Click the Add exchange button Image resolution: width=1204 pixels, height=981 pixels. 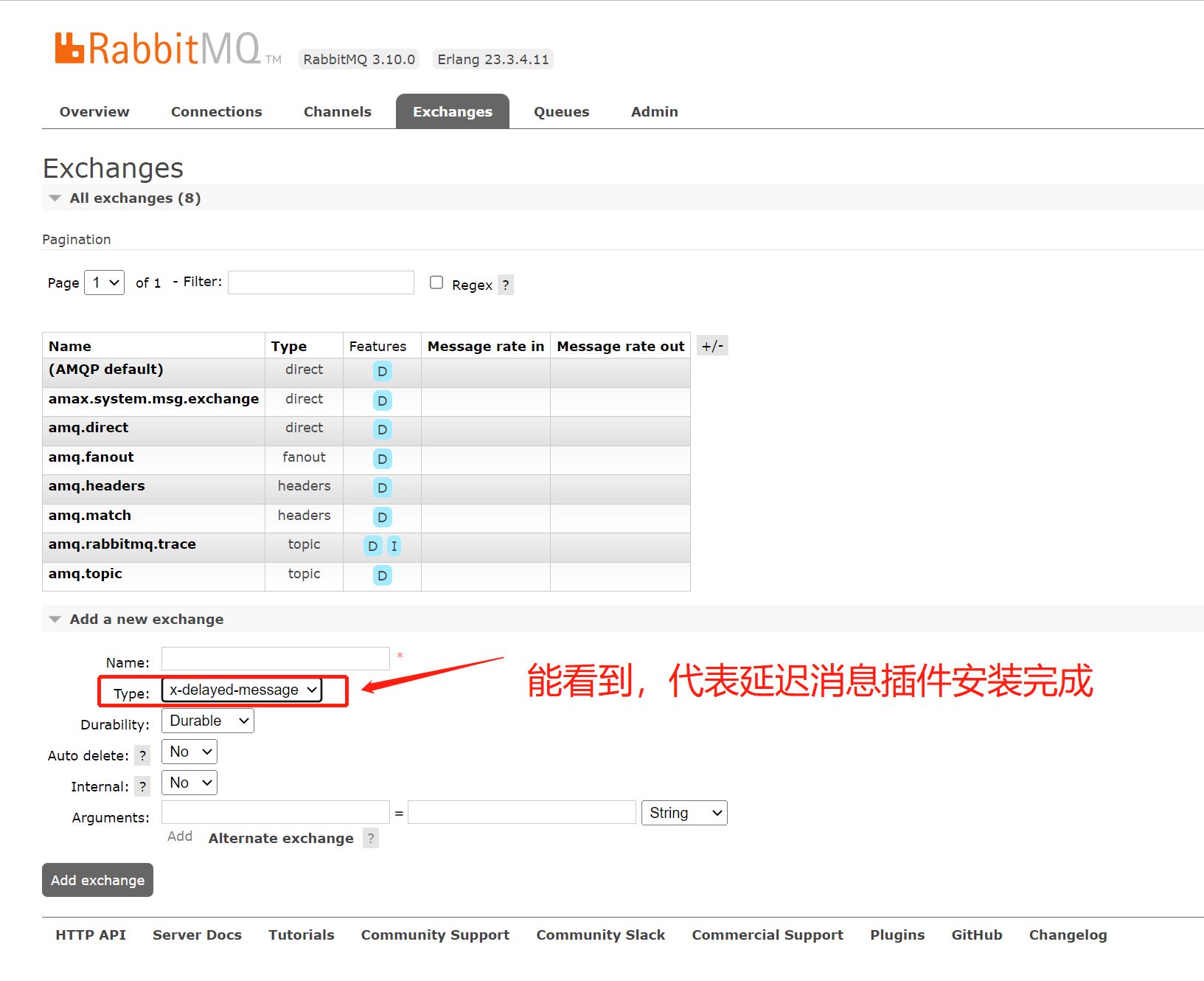[x=97, y=880]
